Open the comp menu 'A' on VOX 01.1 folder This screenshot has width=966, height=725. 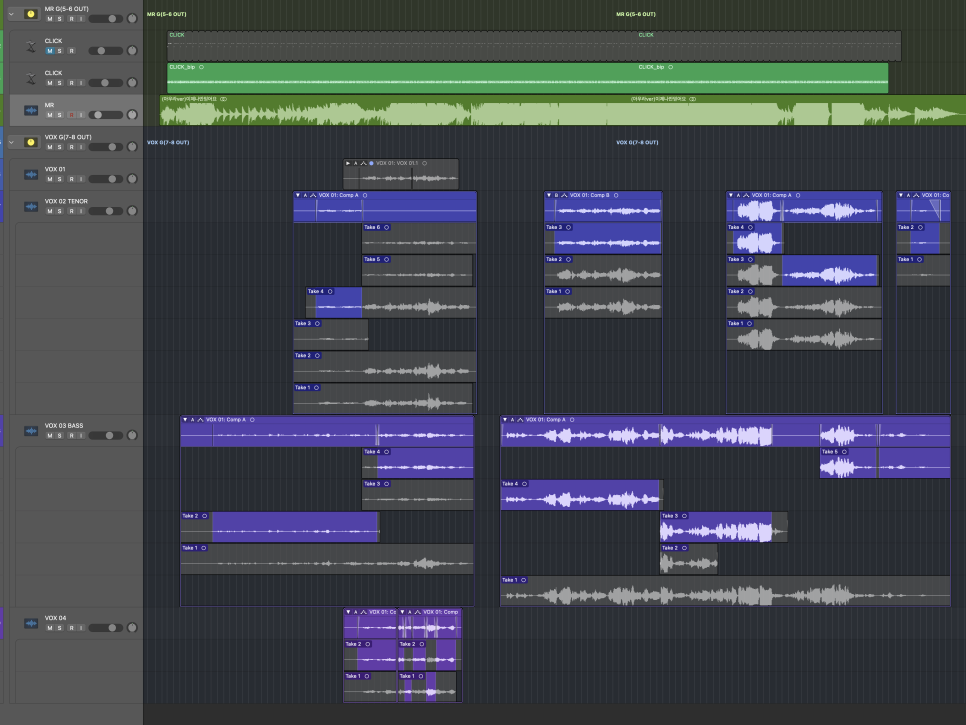click(x=355, y=163)
